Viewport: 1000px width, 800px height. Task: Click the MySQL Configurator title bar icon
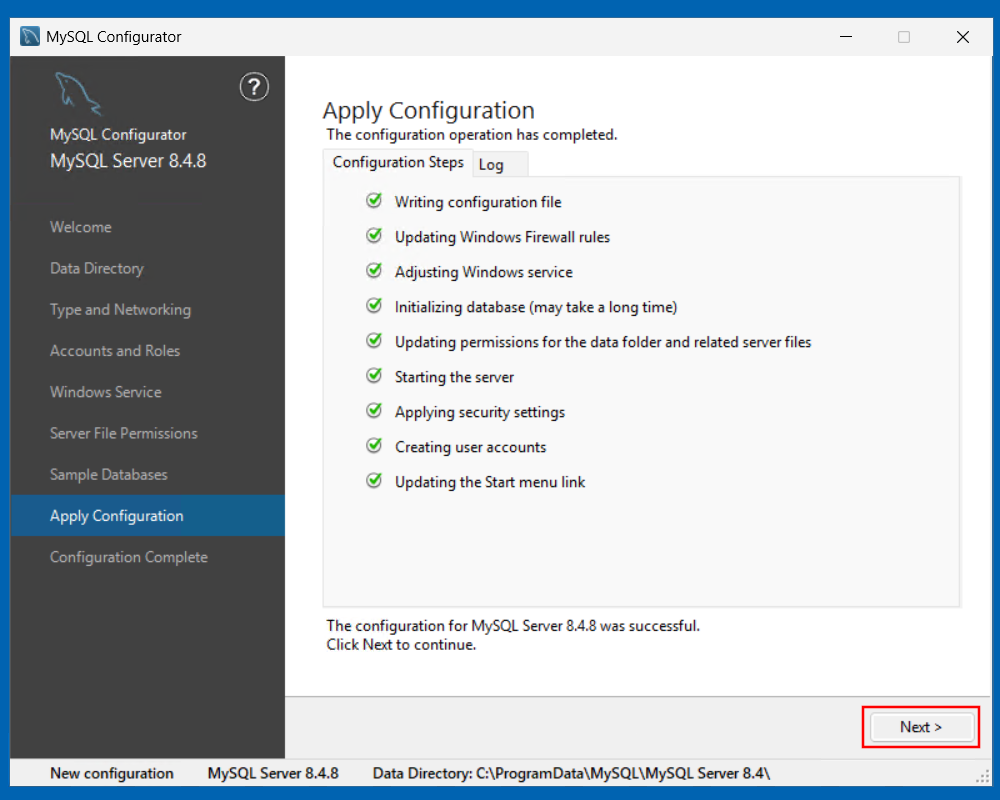pyautogui.click(x=30, y=36)
